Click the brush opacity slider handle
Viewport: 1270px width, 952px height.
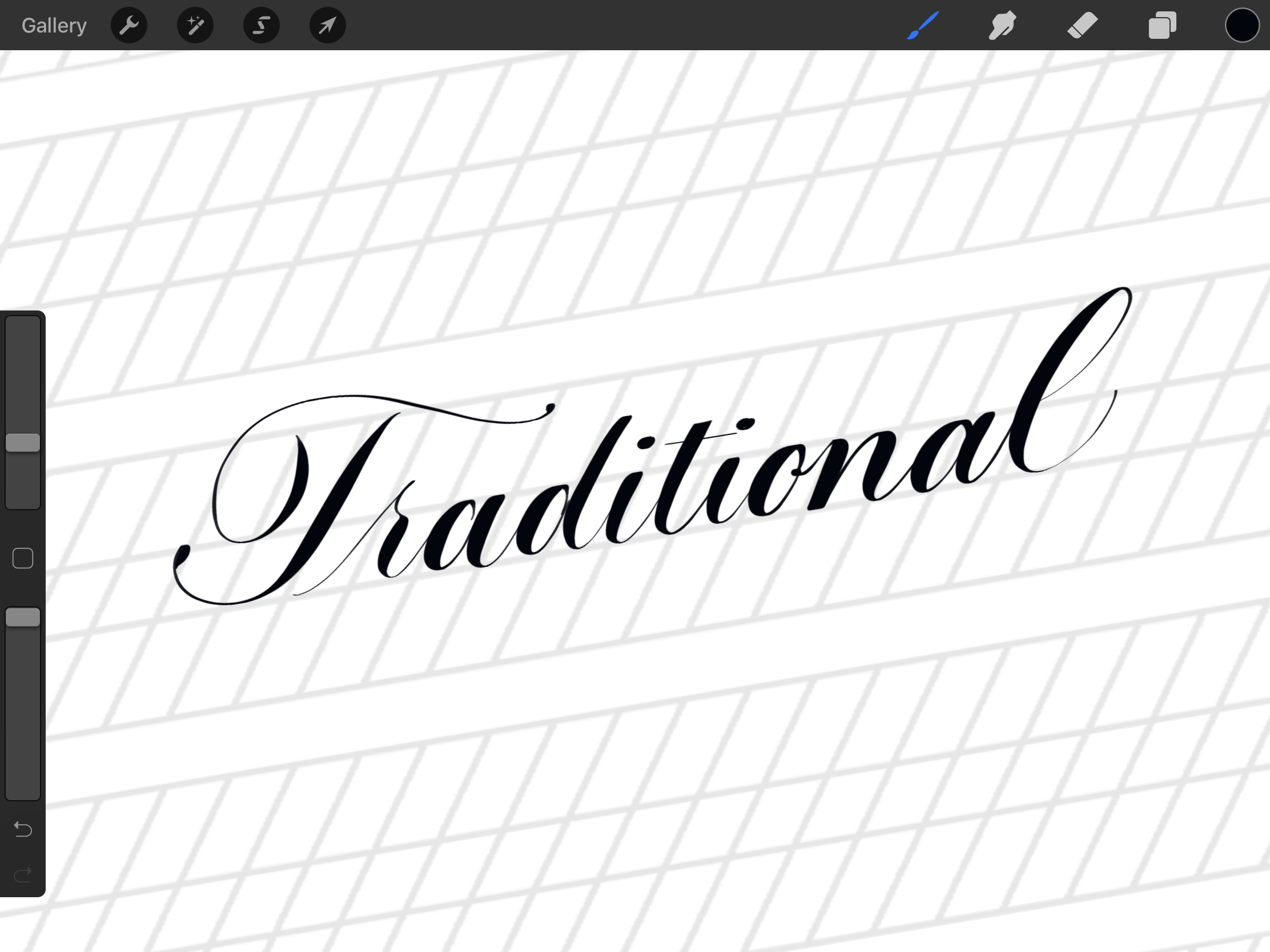coord(23,618)
